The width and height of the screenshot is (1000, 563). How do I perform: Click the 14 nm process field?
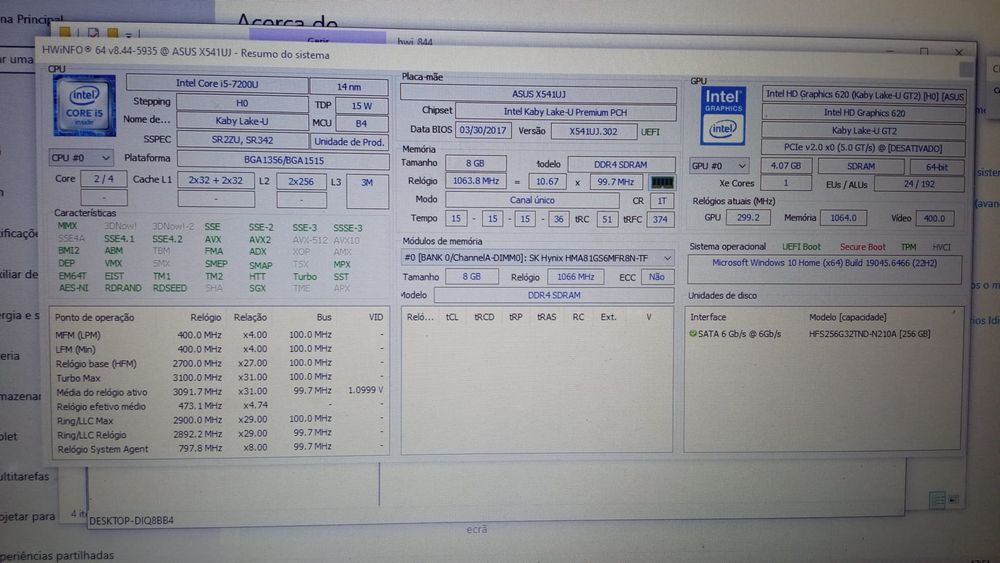point(349,87)
